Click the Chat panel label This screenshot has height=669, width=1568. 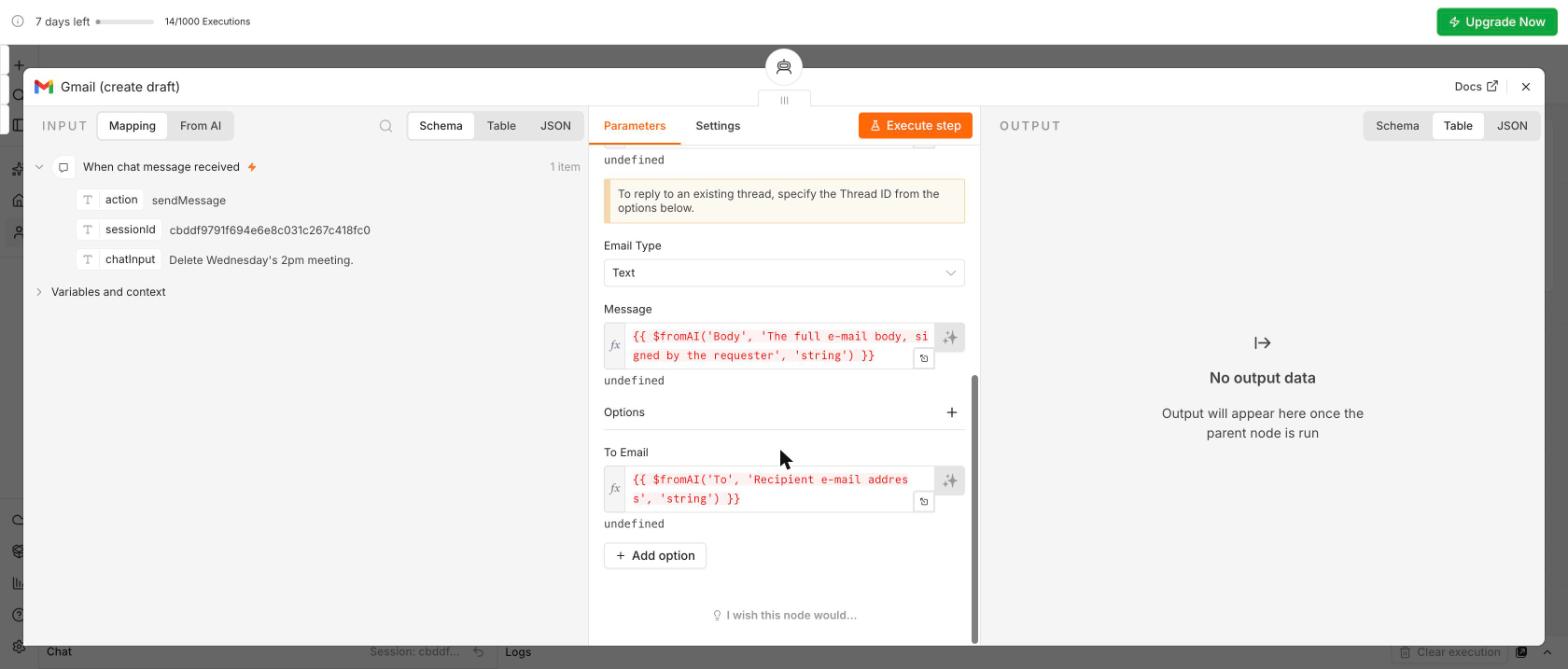(x=59, y=652)
